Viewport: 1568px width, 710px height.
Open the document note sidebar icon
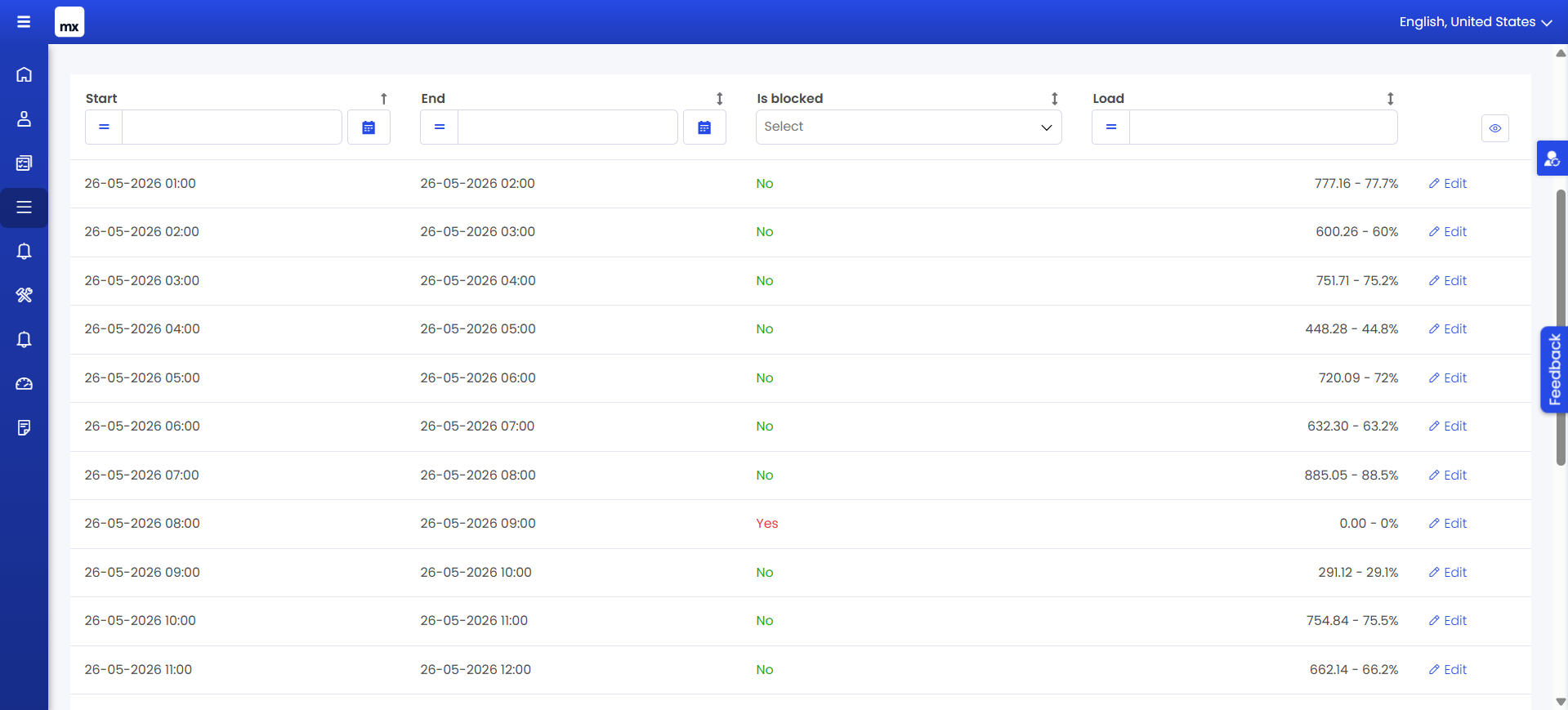click(24, 428)
